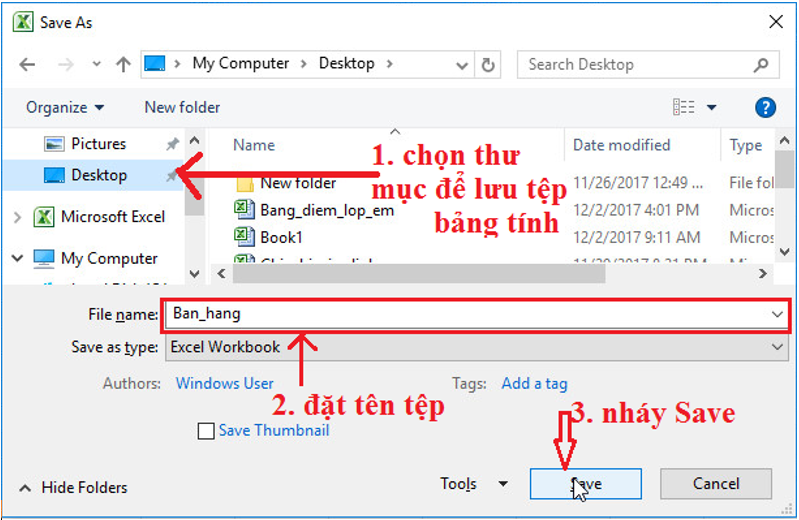Click the search magnifier icon
The image size is (799, 520).
coord(761,65)
